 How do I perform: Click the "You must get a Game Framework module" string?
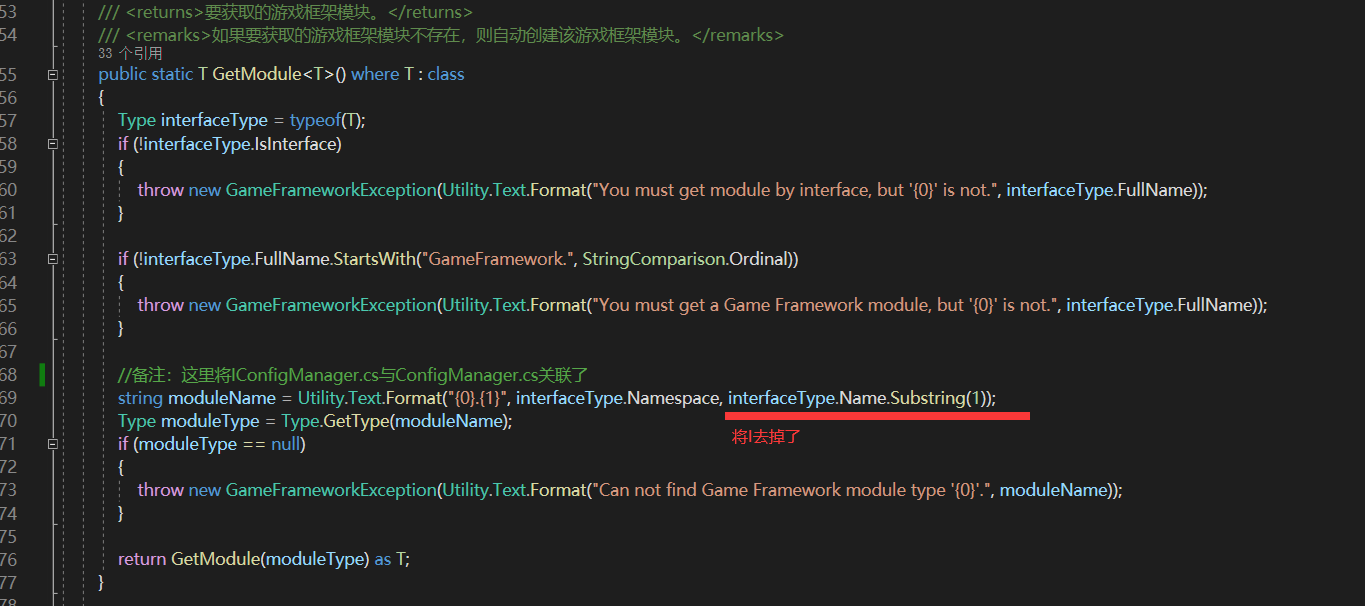pos(825,305)
